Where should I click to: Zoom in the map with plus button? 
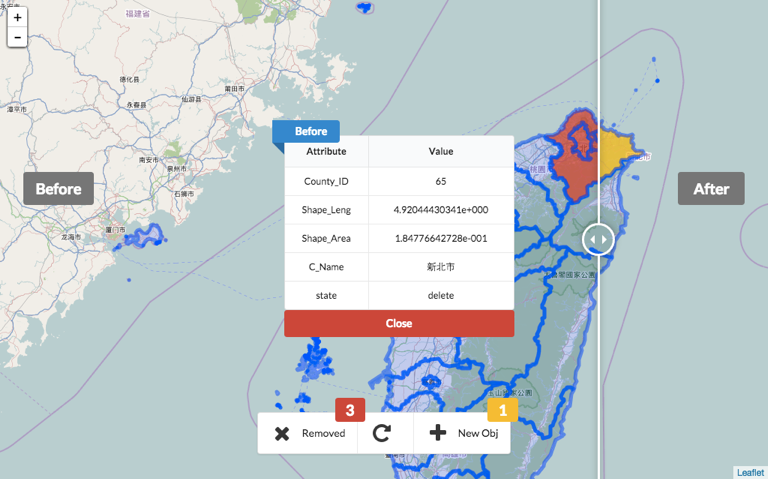pyautogui.click(x=17, y=18)
